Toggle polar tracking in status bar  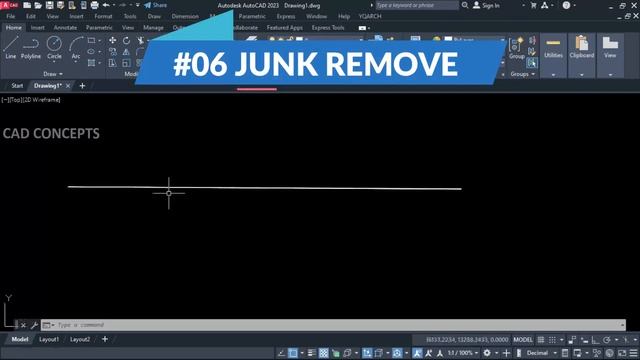(x=607, y=340)
